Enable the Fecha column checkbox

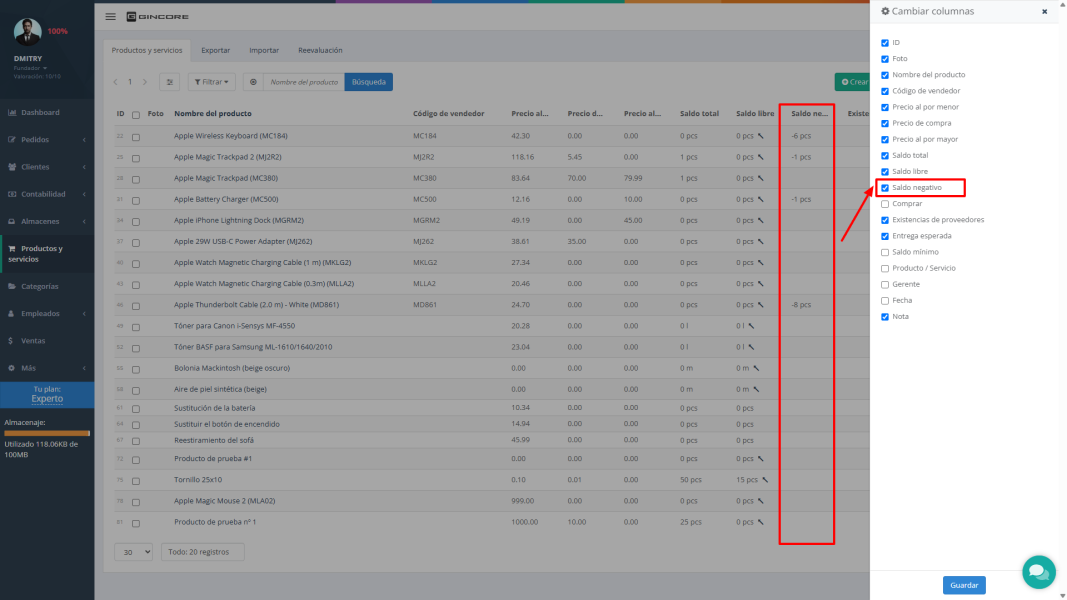click(885, 301)
